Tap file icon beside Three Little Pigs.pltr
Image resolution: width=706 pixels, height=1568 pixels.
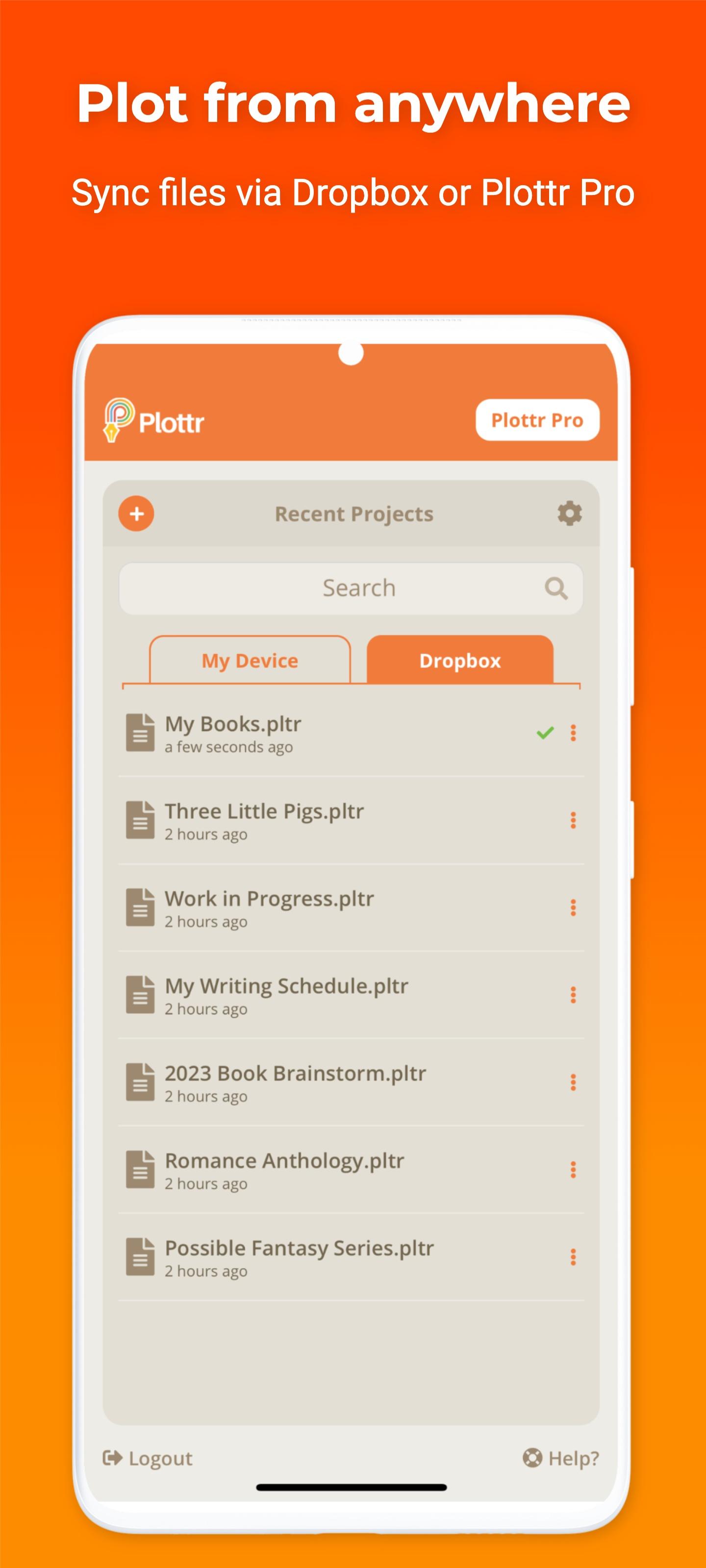(140, 820)
